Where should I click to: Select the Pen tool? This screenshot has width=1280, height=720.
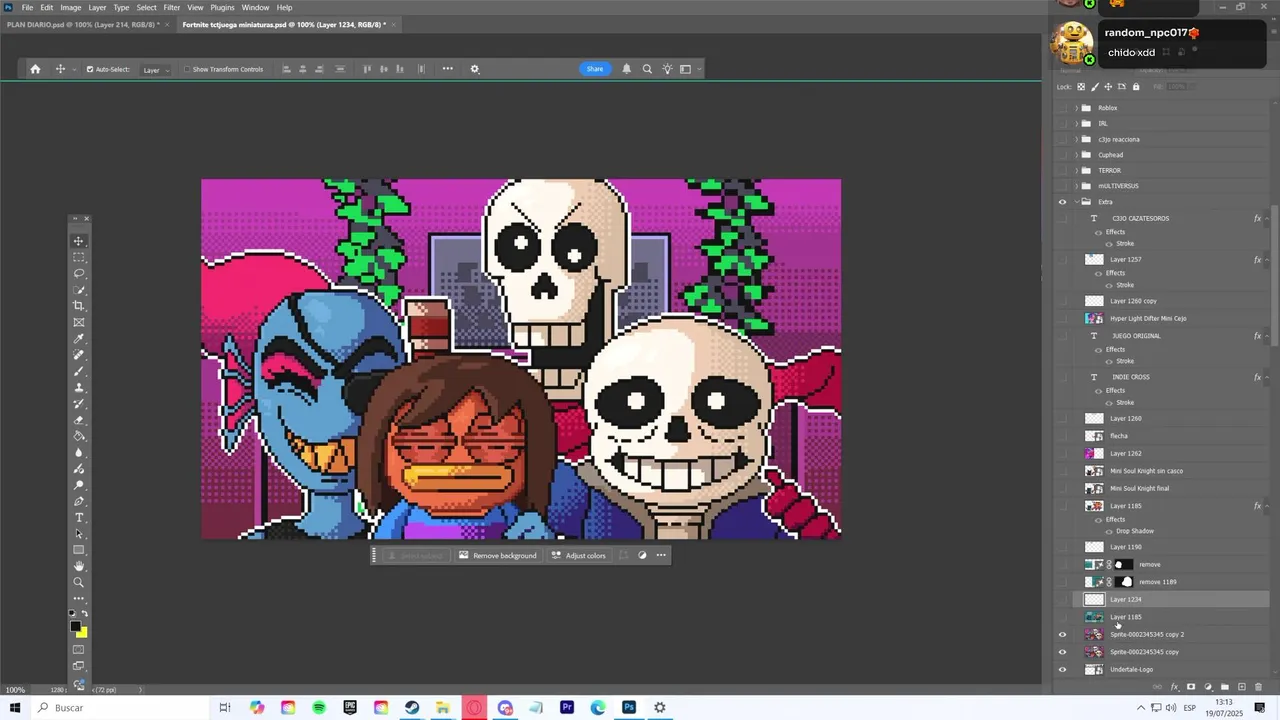pos(79,501)
